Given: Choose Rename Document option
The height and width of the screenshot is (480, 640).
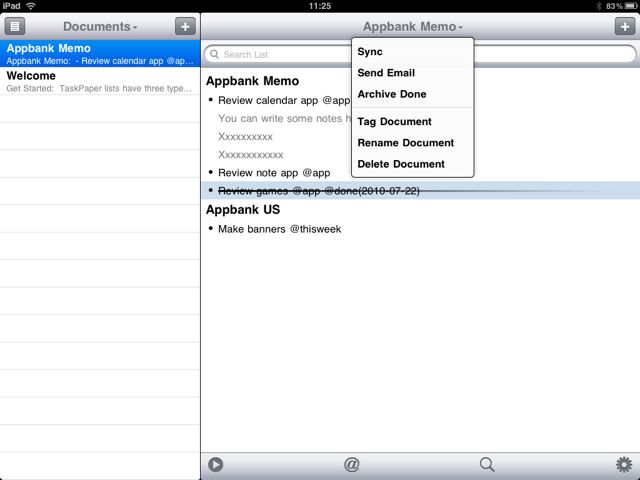Looking at the screenshot, I should [413, 143].
